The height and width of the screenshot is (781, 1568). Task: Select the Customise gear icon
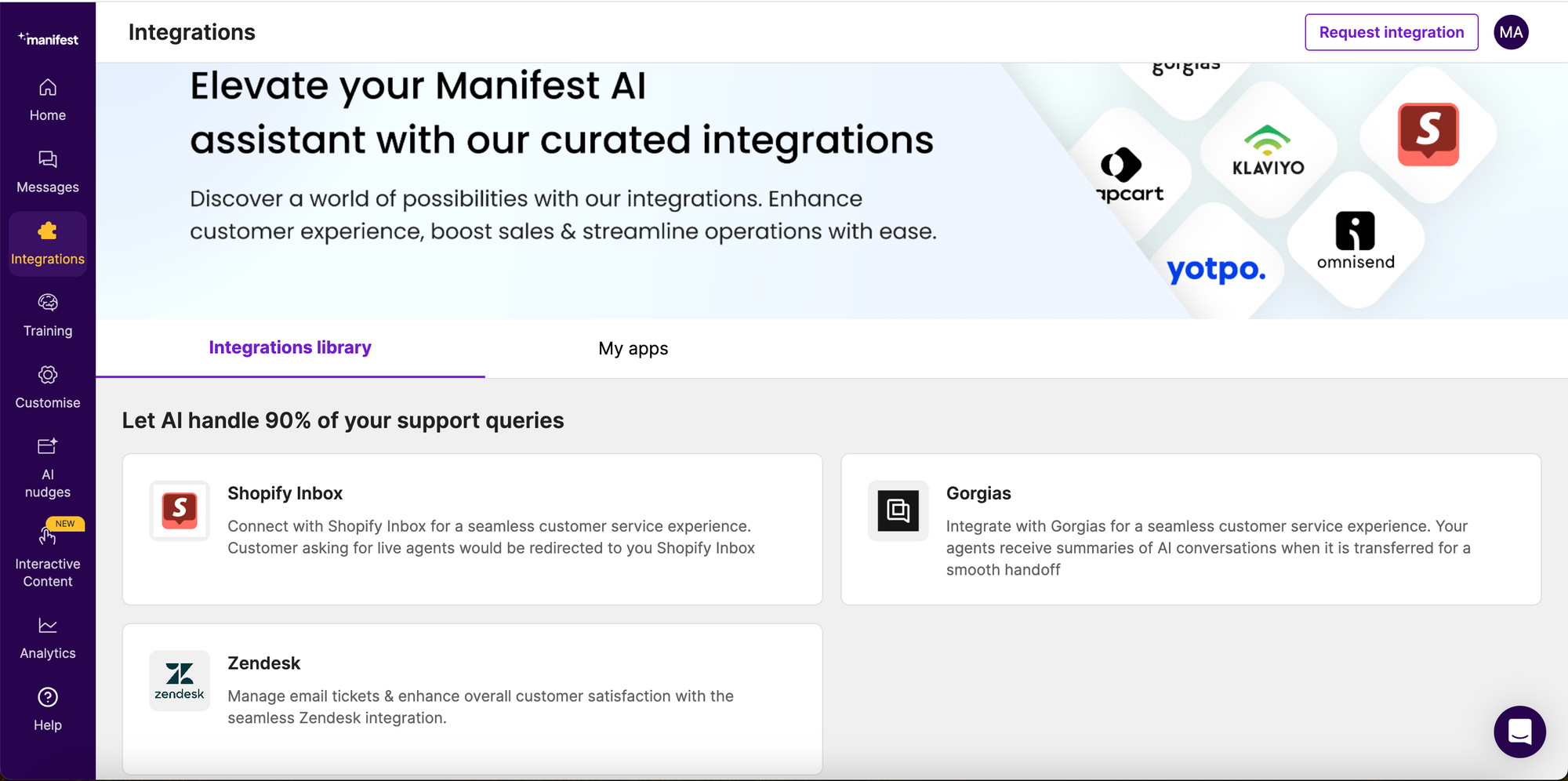point(47,376)
